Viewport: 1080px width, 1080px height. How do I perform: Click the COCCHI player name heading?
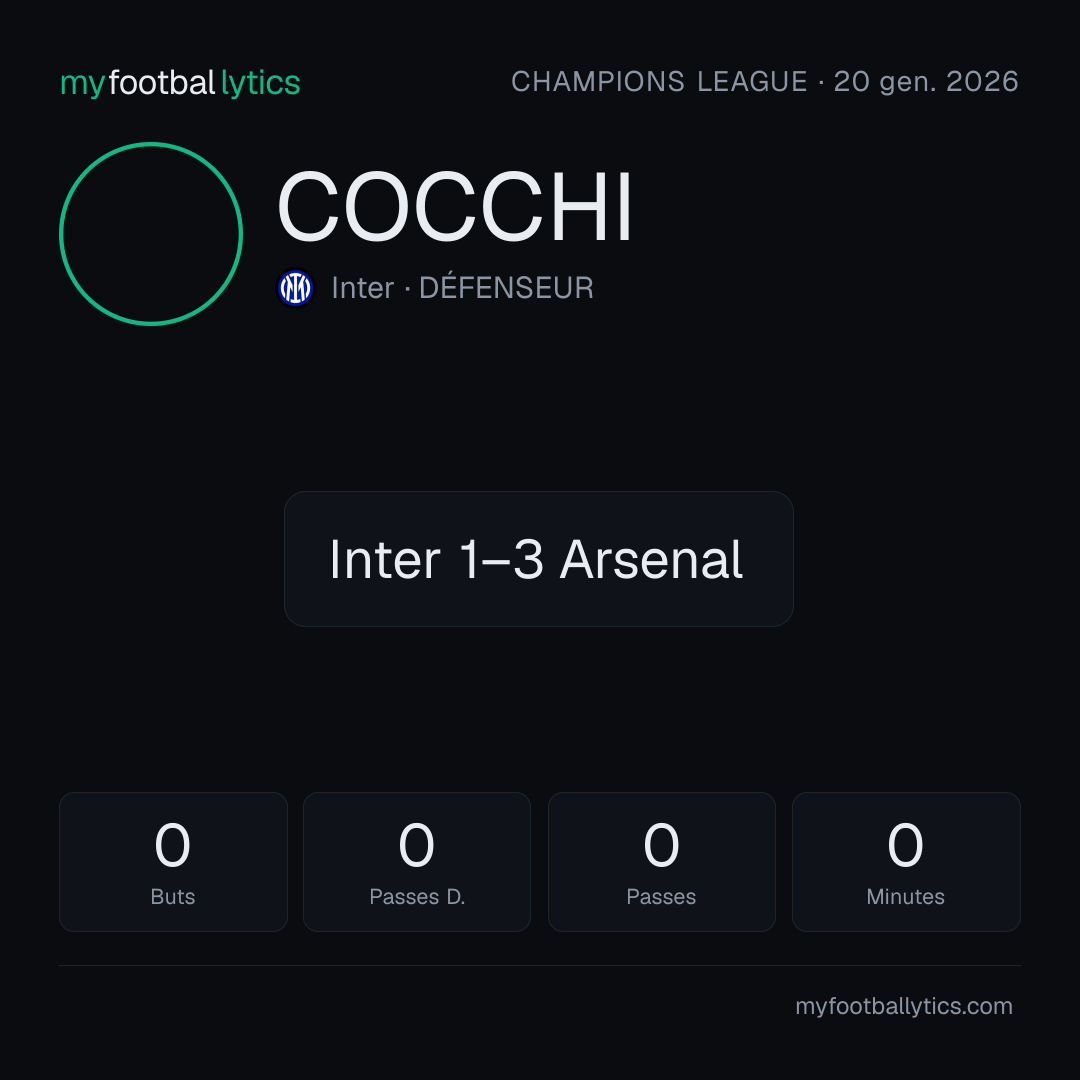point(455,207)
